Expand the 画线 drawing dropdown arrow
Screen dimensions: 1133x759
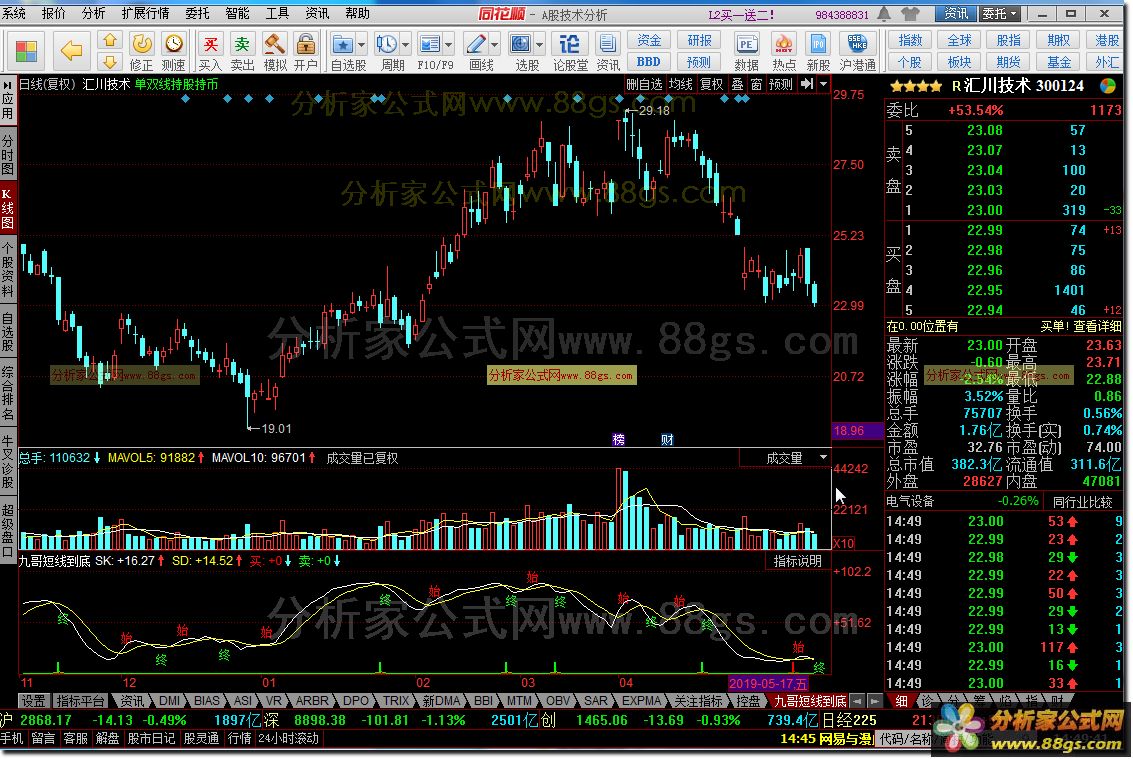pos(495,45)
